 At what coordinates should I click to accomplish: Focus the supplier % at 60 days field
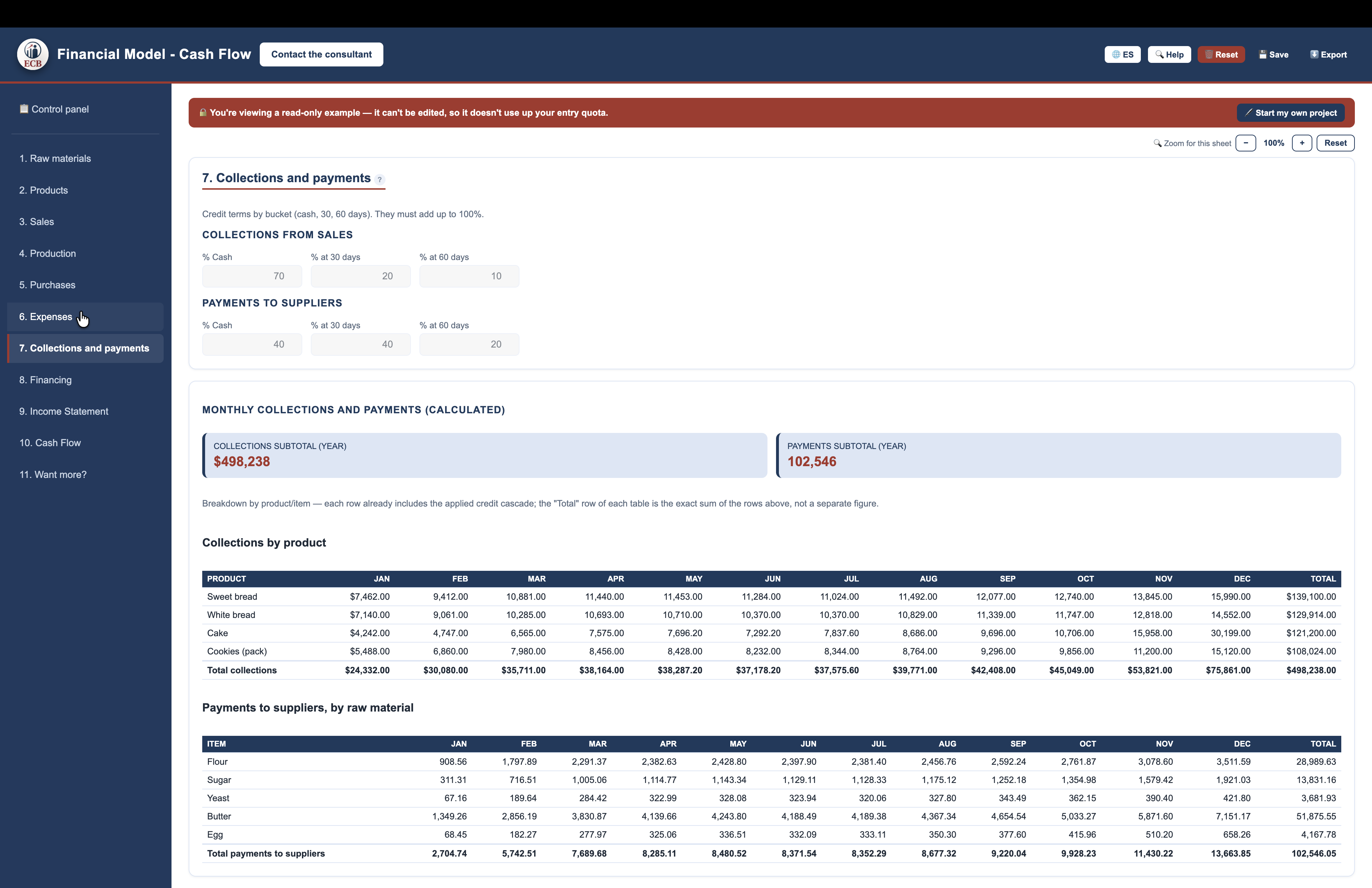(469, 345)
